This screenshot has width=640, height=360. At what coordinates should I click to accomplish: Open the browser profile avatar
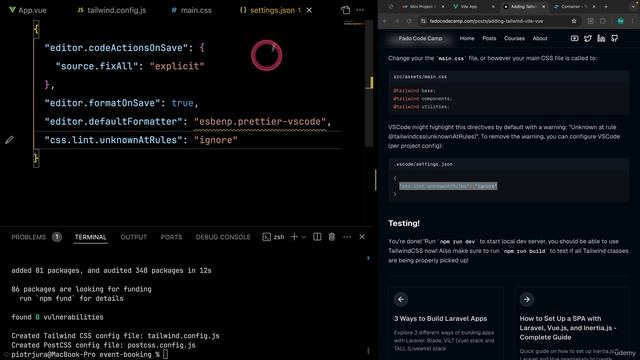pos(620,21)
